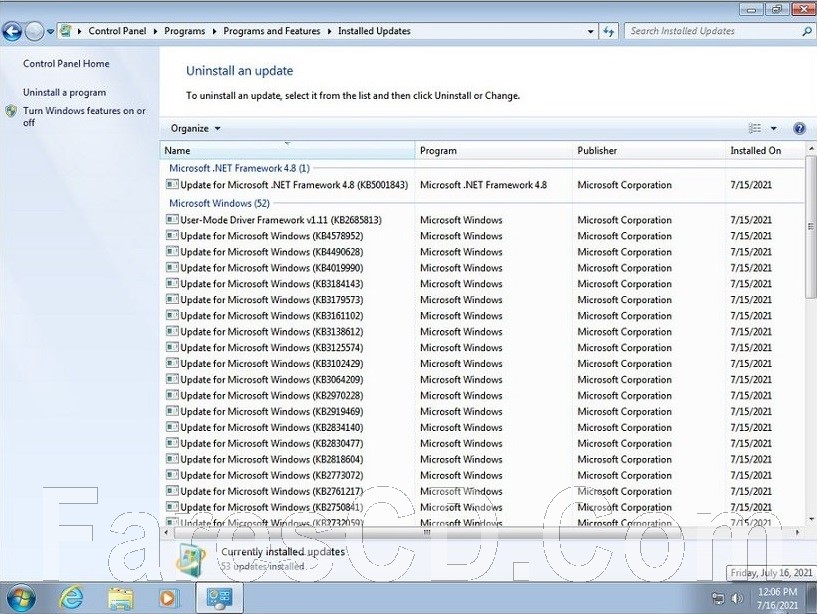
Task: Click the icon of update KB4490628
Action: (x=172, y=252)
